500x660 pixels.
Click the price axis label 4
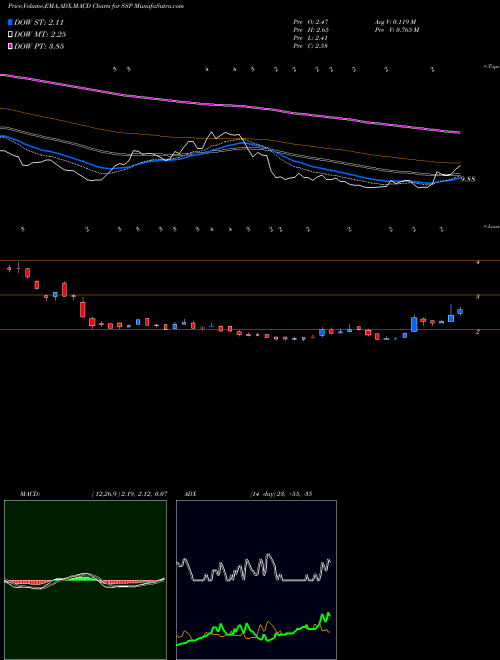click(x=478, y=262)
